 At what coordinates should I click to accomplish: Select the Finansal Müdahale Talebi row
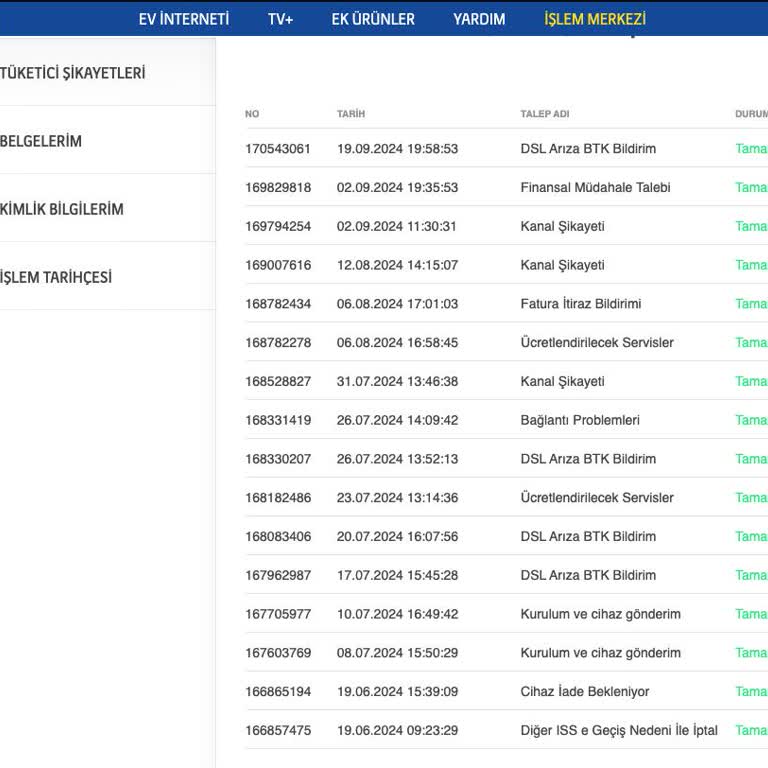click(x=595, y=188)
